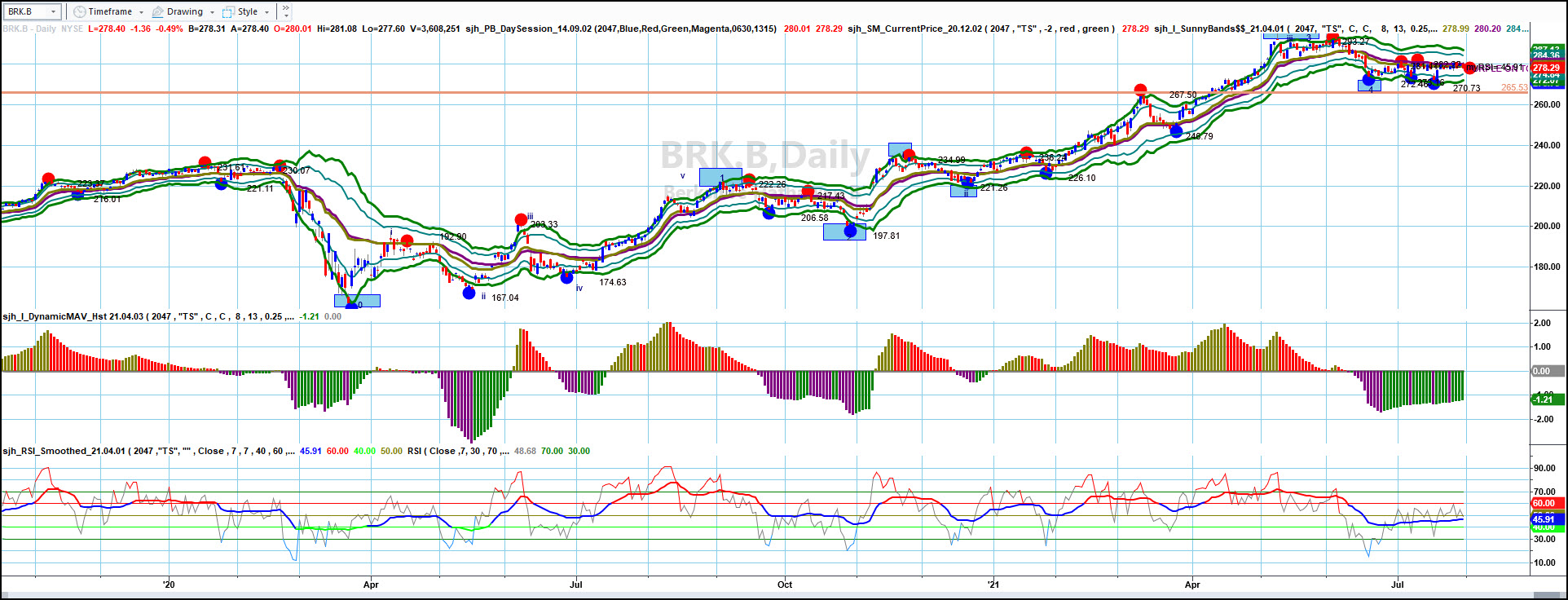
Task: Click the -0.49% change value
Action: point(169,29)
